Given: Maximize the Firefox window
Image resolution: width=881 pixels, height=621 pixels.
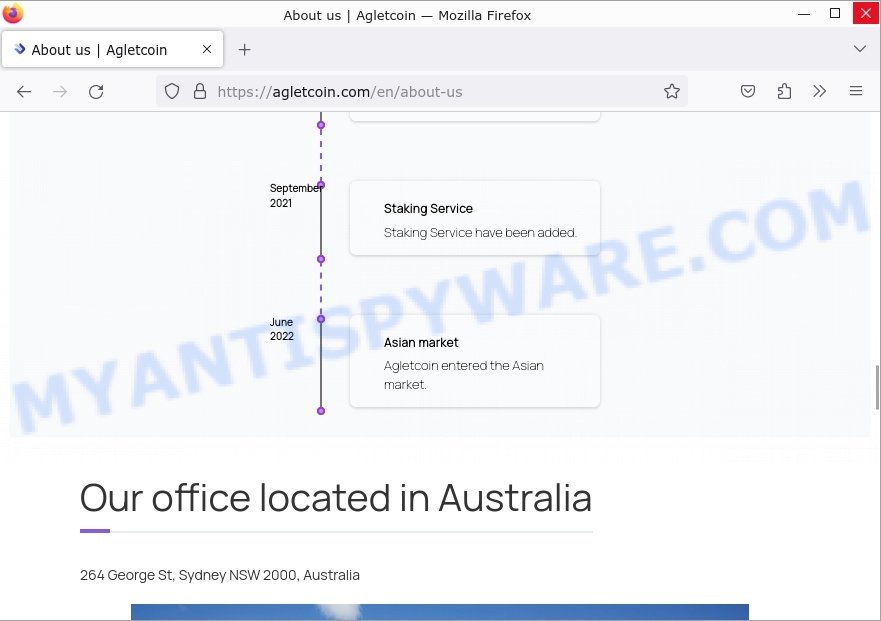Looking at the screenshot, I should 835,13.
